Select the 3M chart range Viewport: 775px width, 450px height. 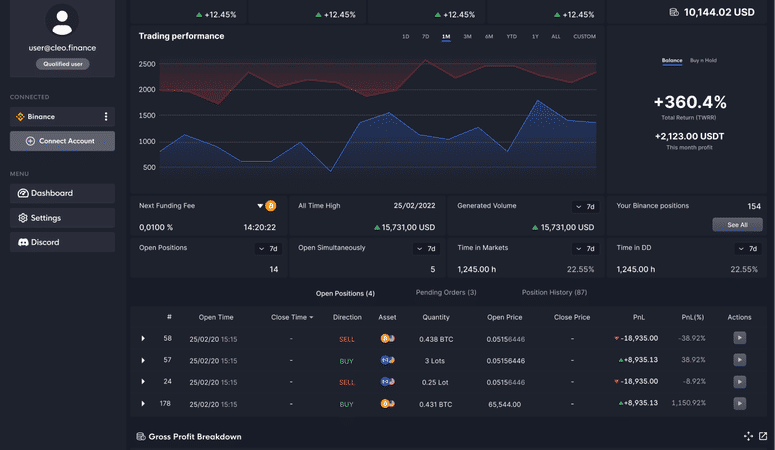(468, 37)
